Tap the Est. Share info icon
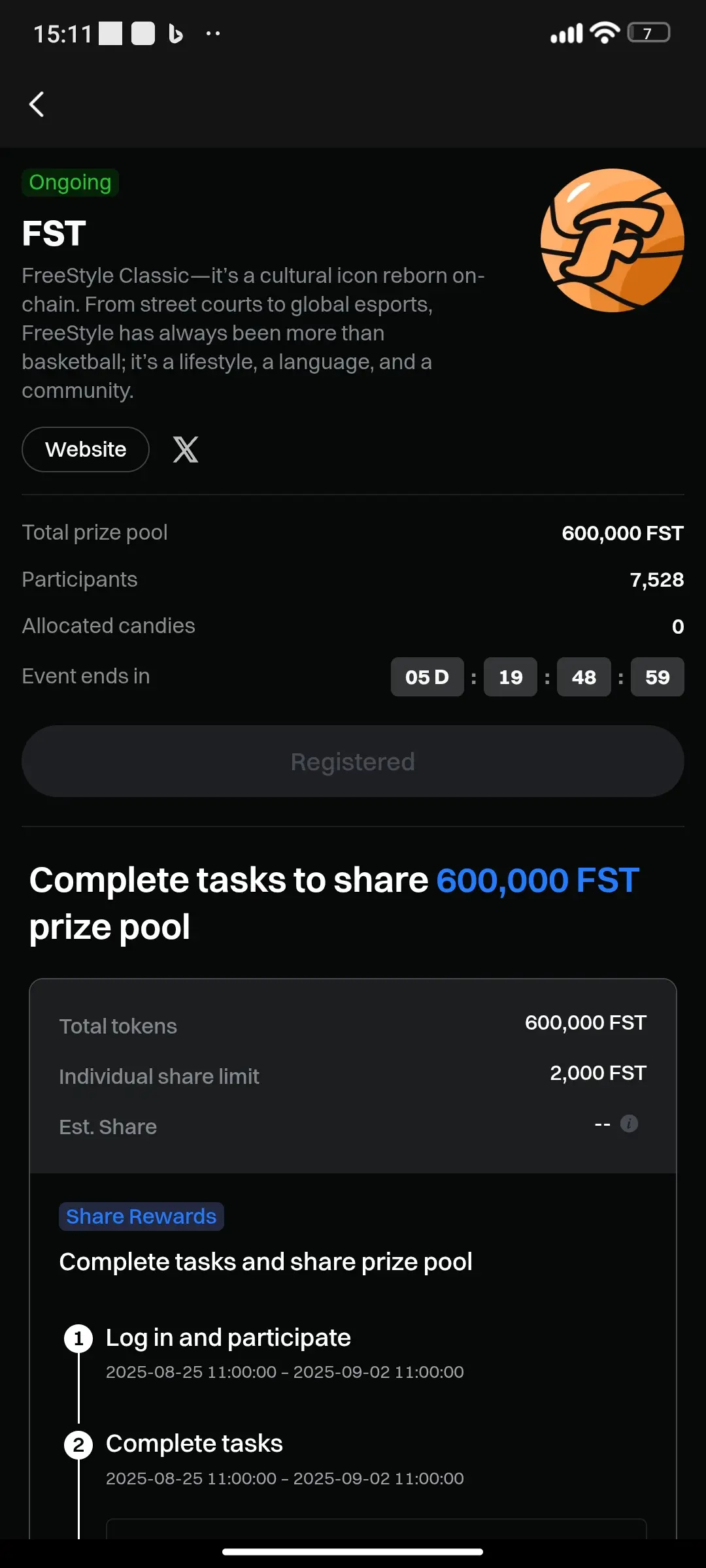Image resolution: width=706 pixels, height=1568 pixels. pyautogui.click(x=629, y=1124)
